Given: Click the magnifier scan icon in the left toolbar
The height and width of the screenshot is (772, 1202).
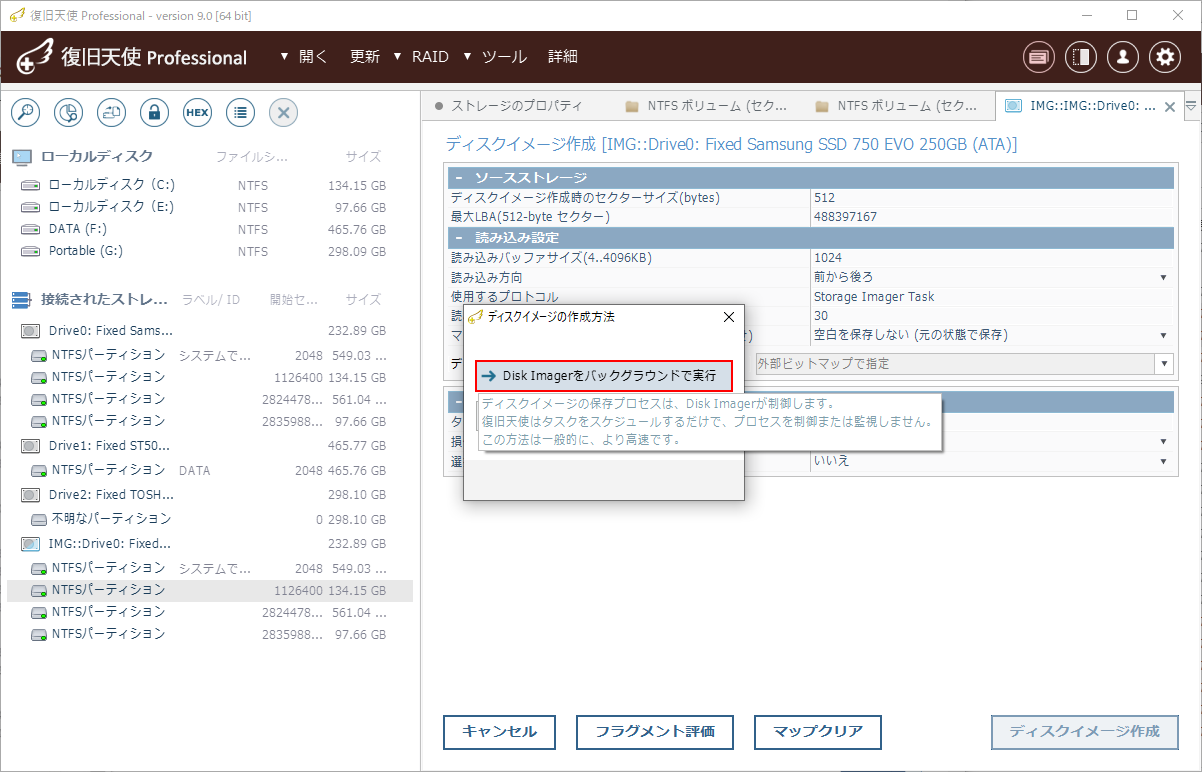Looking at the screenshot, I should 25,113.
